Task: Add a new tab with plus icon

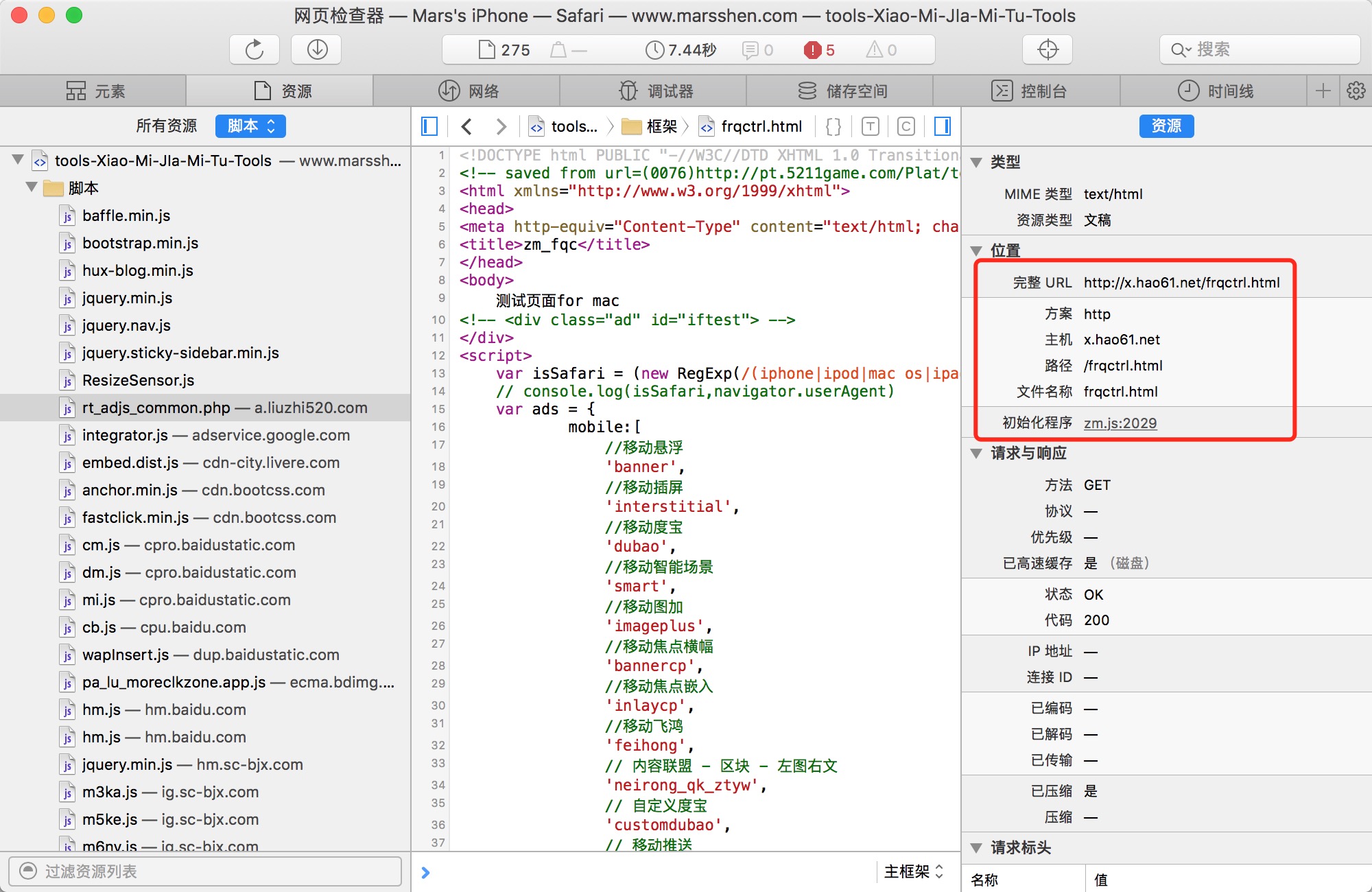Action: coord(1323,91)
